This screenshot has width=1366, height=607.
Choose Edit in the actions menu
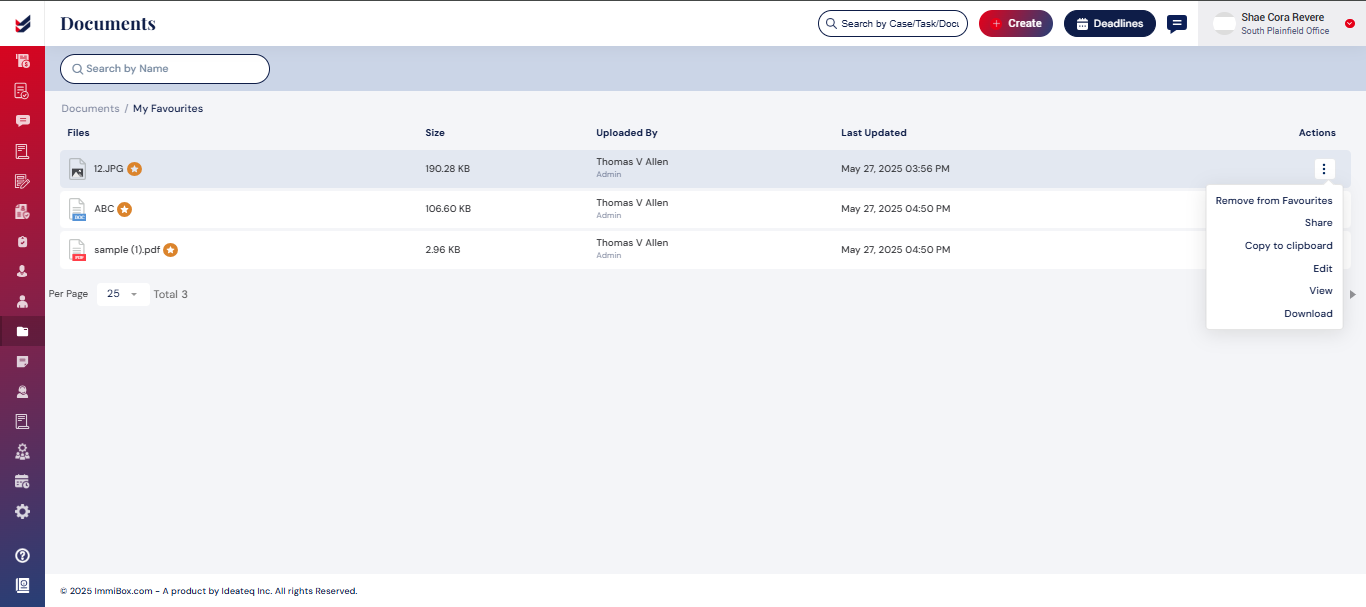(x=1322, y=269)
